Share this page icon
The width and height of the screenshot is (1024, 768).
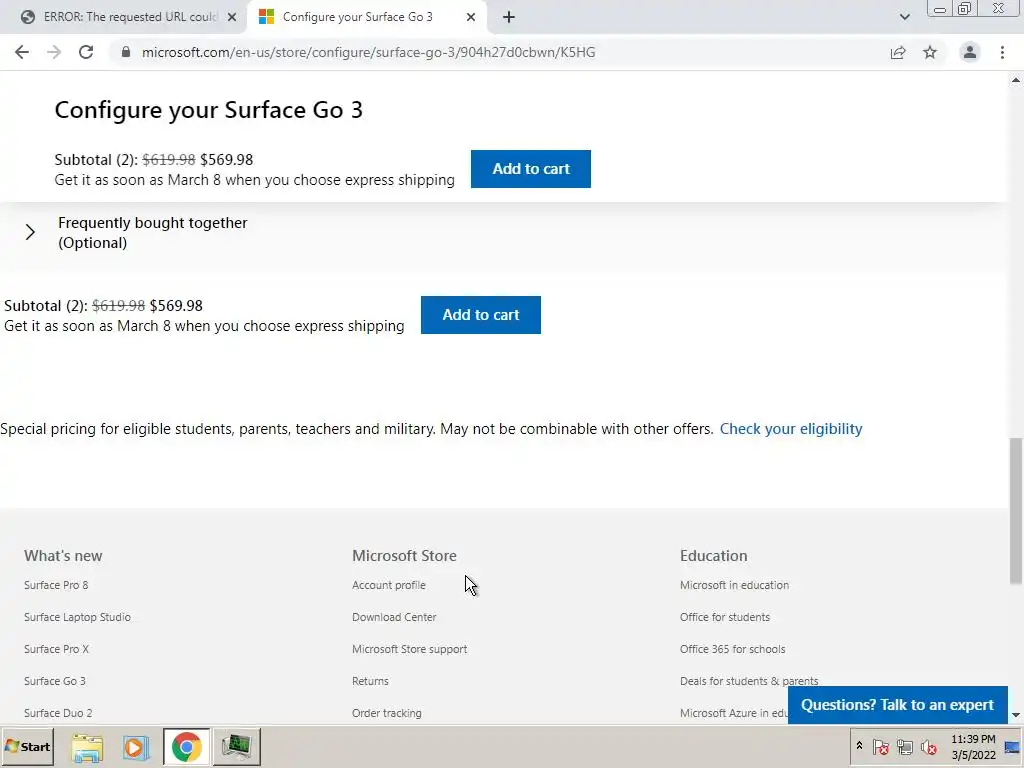point(898,52)
